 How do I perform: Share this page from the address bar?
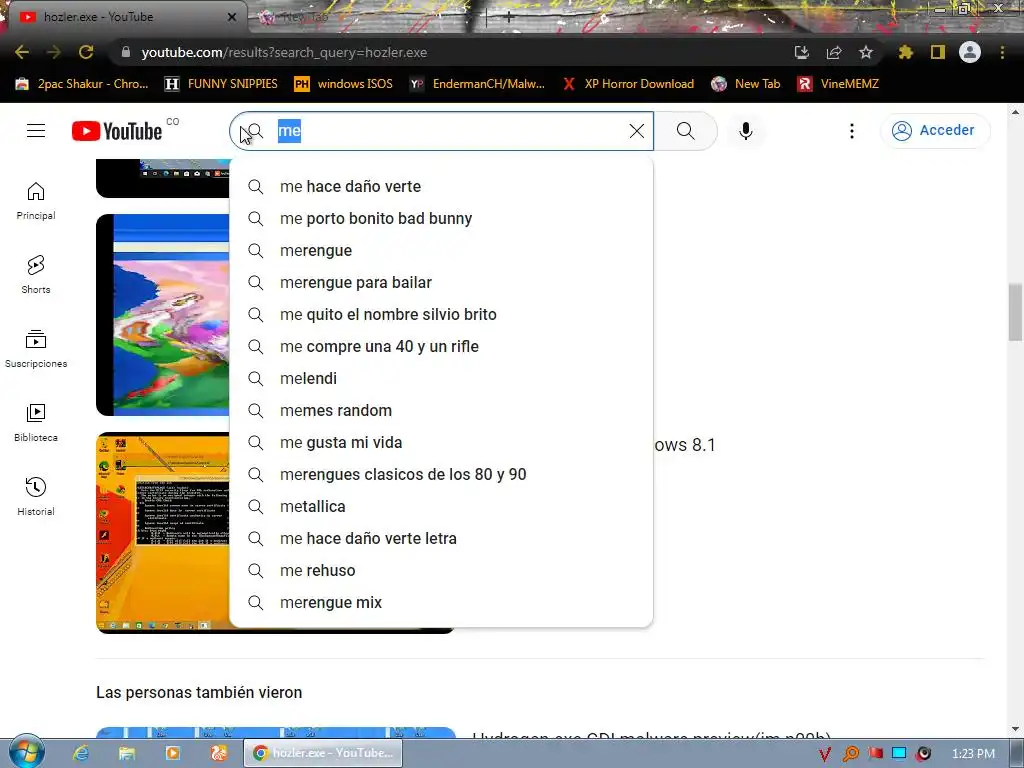(x=833, y=52)
